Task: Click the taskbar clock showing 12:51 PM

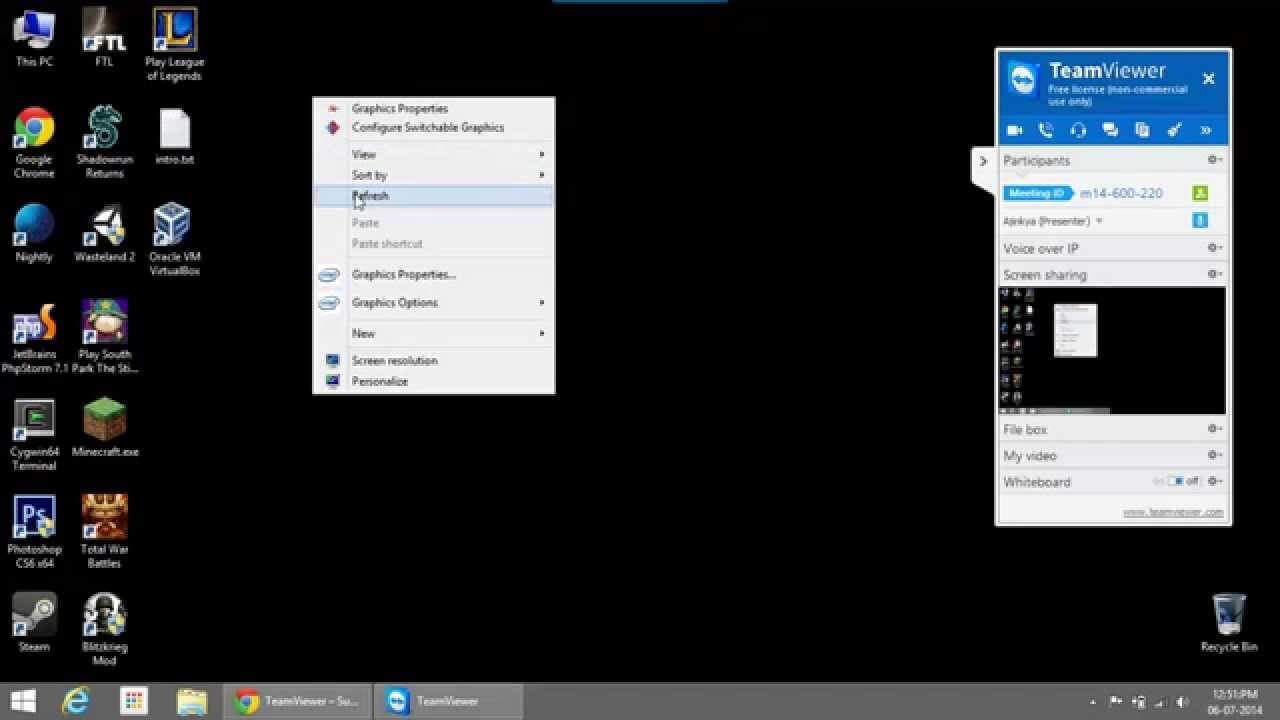Action: (x=1236, y=701)
